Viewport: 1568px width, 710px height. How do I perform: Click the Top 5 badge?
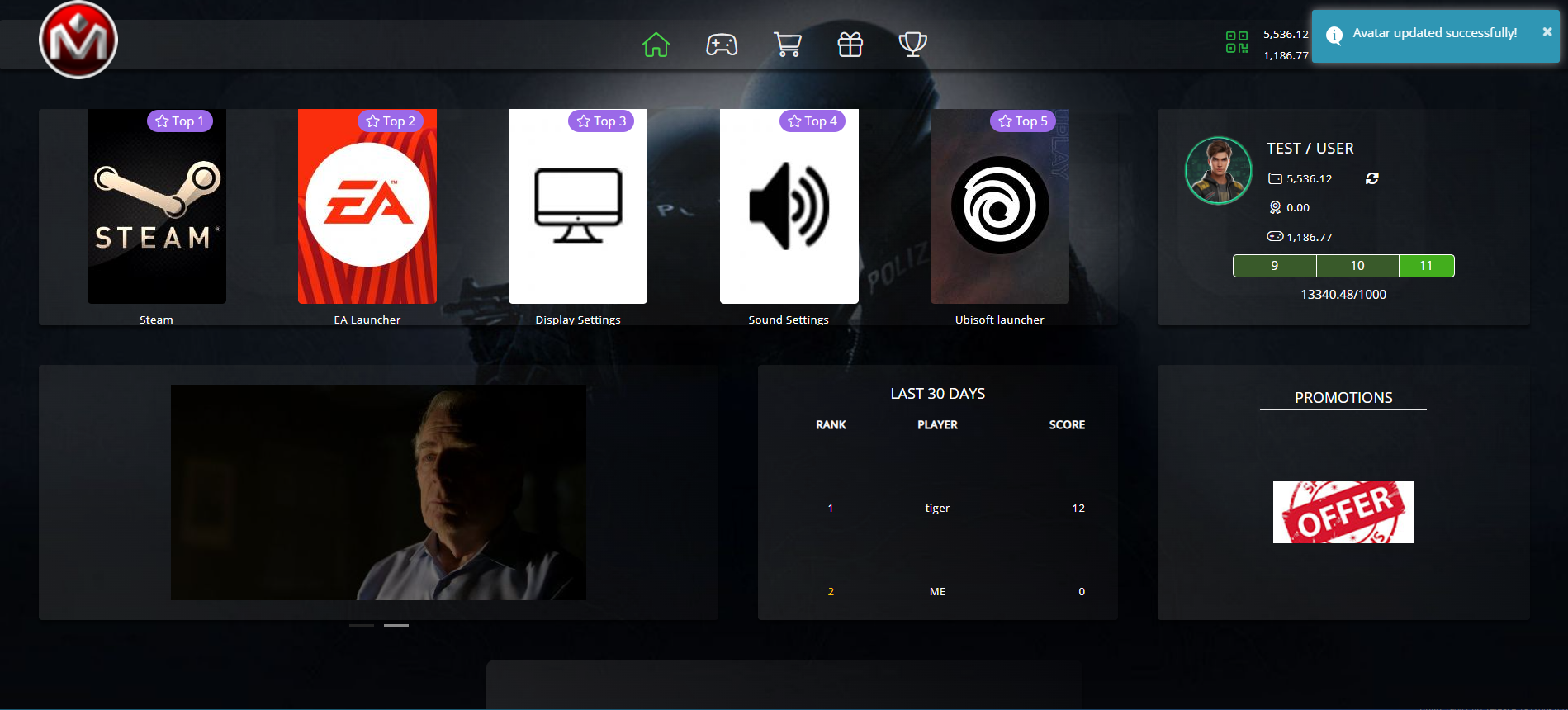point(1023,121)
